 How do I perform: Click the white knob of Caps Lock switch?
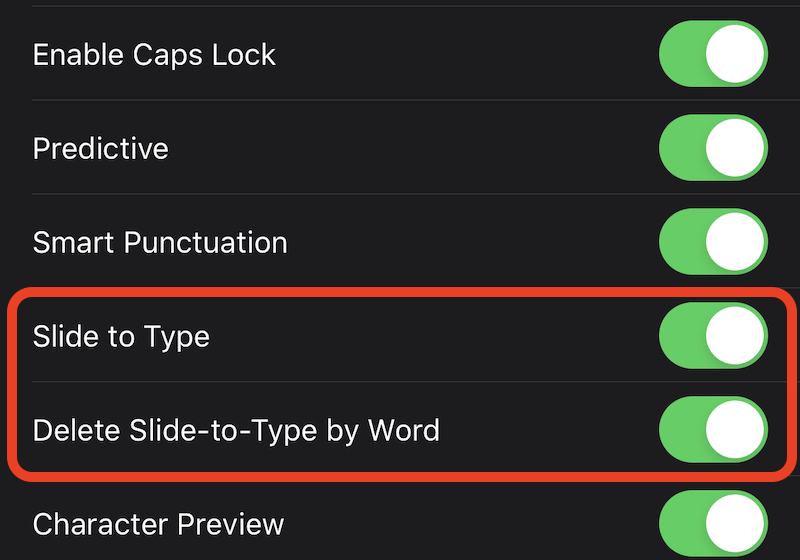tap(735, 54)
